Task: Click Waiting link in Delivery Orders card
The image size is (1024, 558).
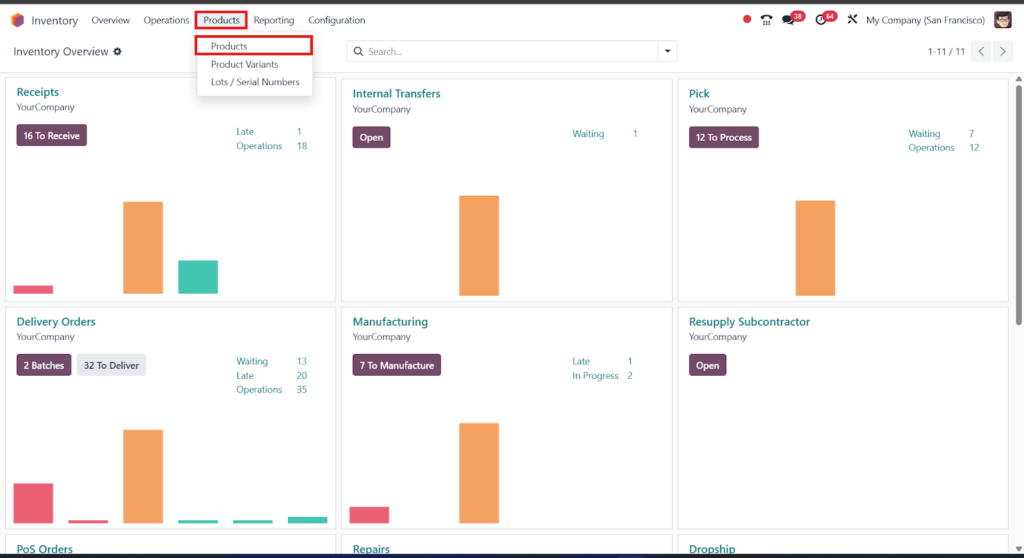Action: (x=252, y=361)
